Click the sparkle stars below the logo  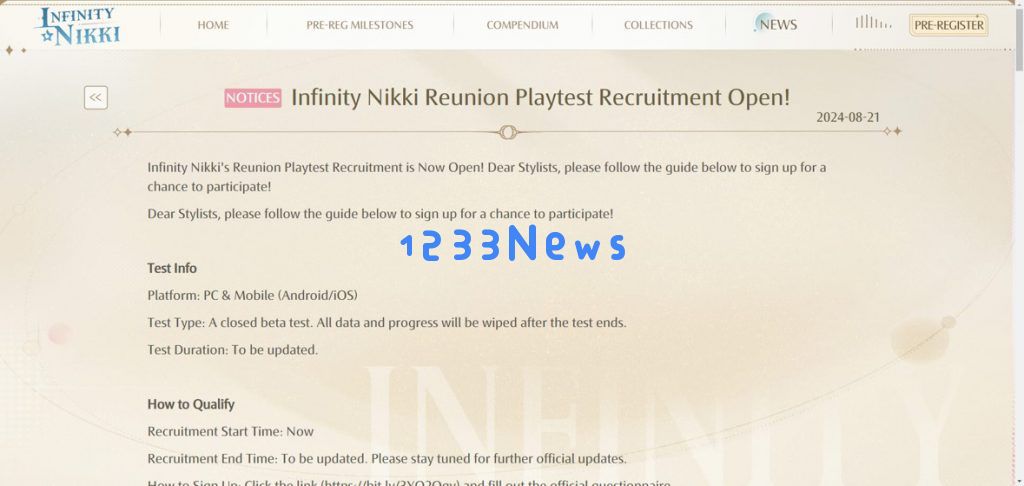[x=16, y=50]
